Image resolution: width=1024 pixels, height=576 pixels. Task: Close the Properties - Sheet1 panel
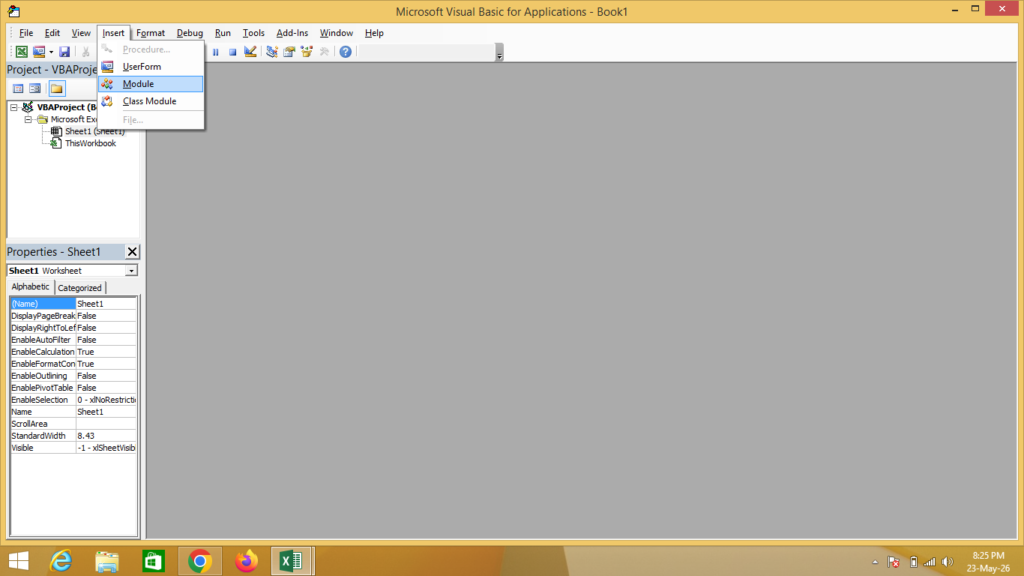point(132,251)
